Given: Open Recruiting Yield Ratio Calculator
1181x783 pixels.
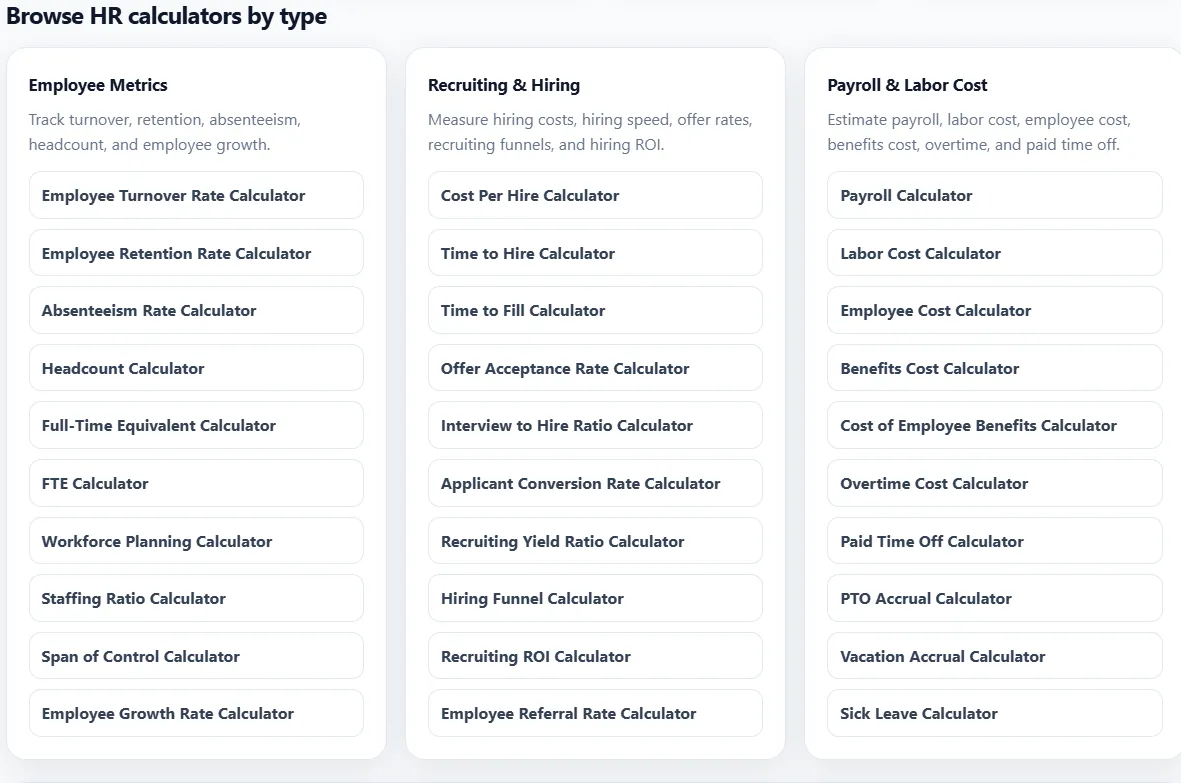Looking at the screenshot, I should pyautogui.click(x=595, y=541).
